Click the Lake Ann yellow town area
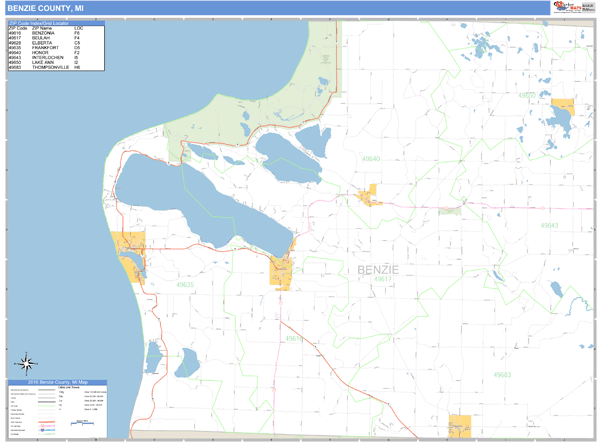Screen dimensions: 600x442 tap(563, 105)
